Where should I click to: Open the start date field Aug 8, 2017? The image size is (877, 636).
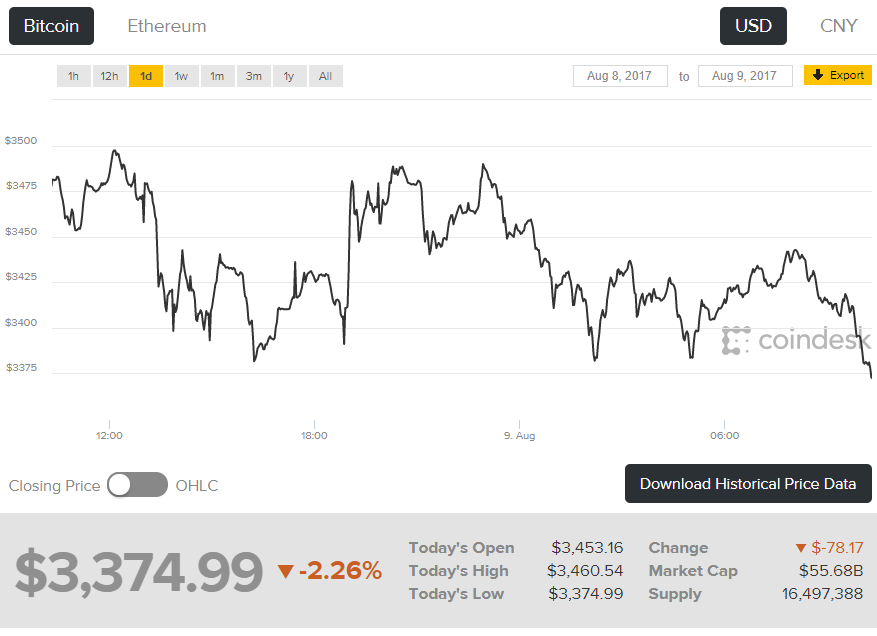click(x=620, y=76)
